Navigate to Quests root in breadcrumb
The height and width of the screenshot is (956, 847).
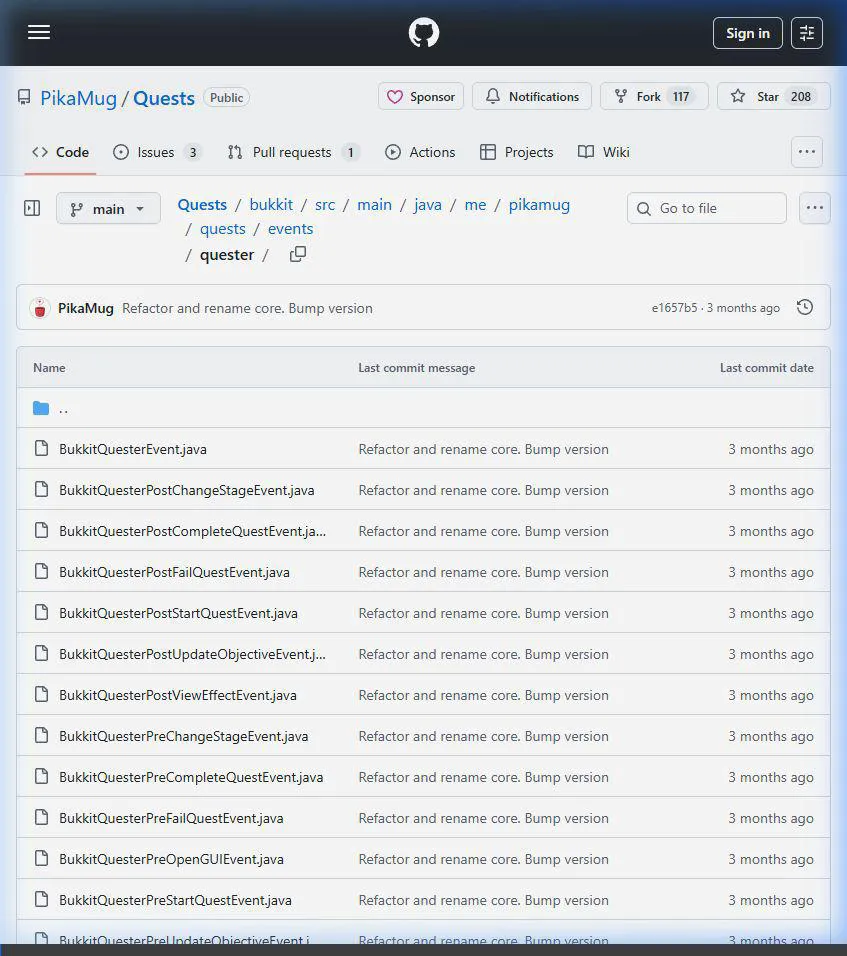click(202, 205)
